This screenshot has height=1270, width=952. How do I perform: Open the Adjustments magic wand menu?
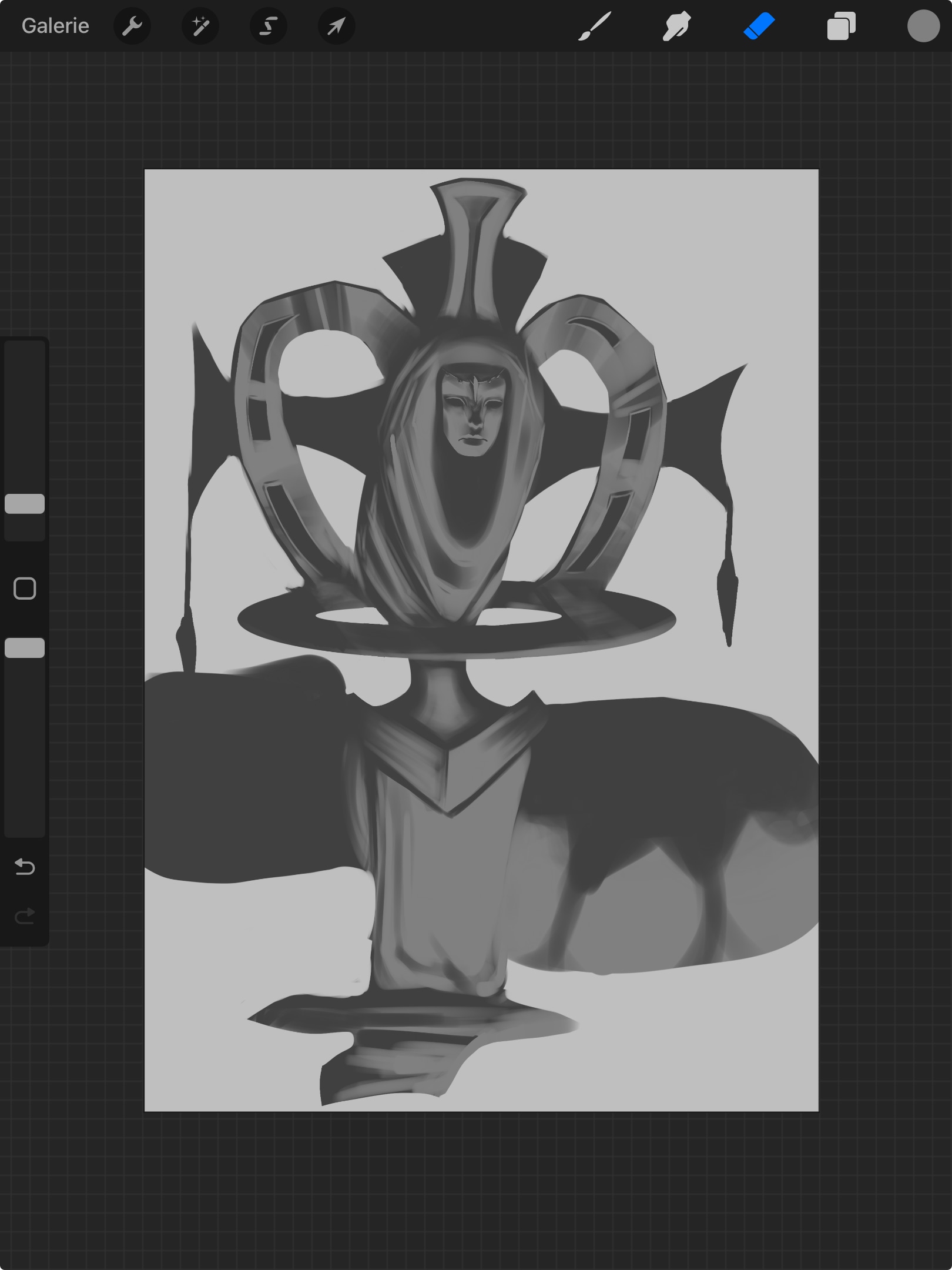[200, 26]
